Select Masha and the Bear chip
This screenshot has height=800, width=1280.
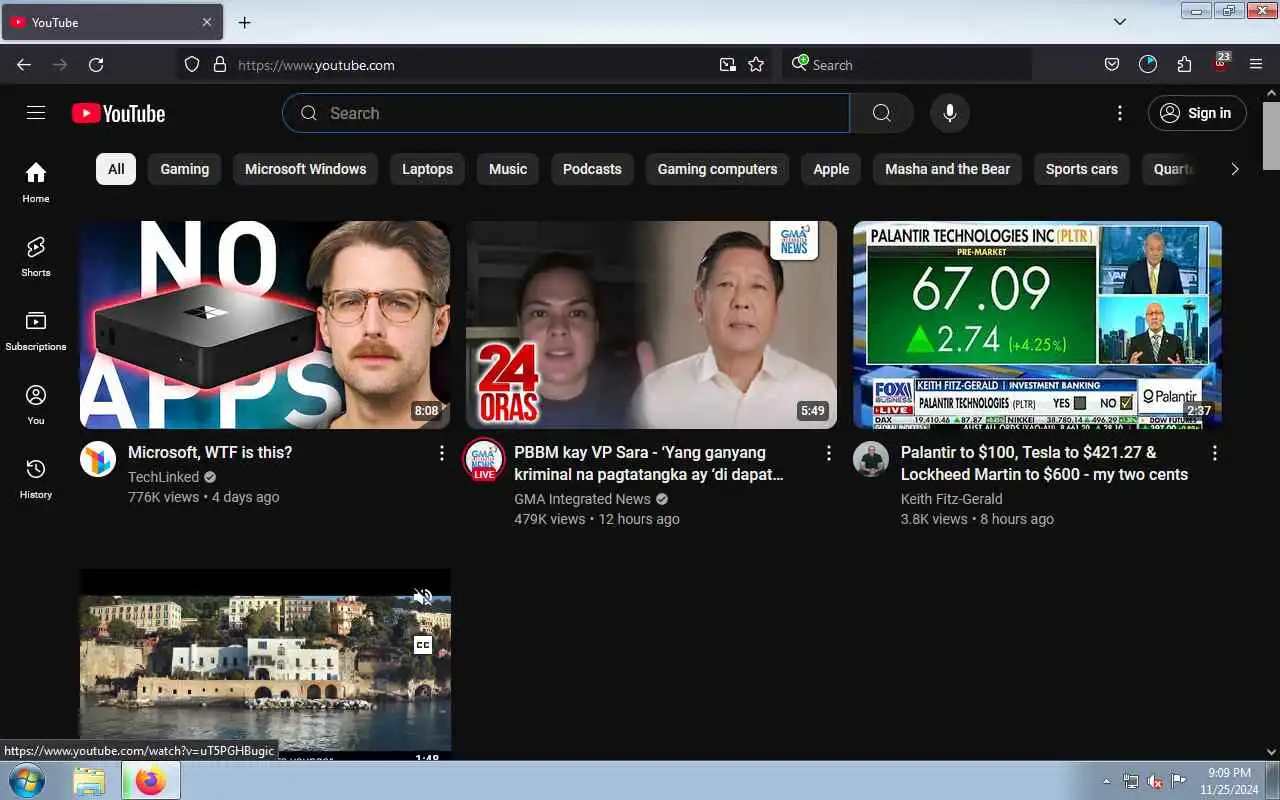(x=948, y=169)
